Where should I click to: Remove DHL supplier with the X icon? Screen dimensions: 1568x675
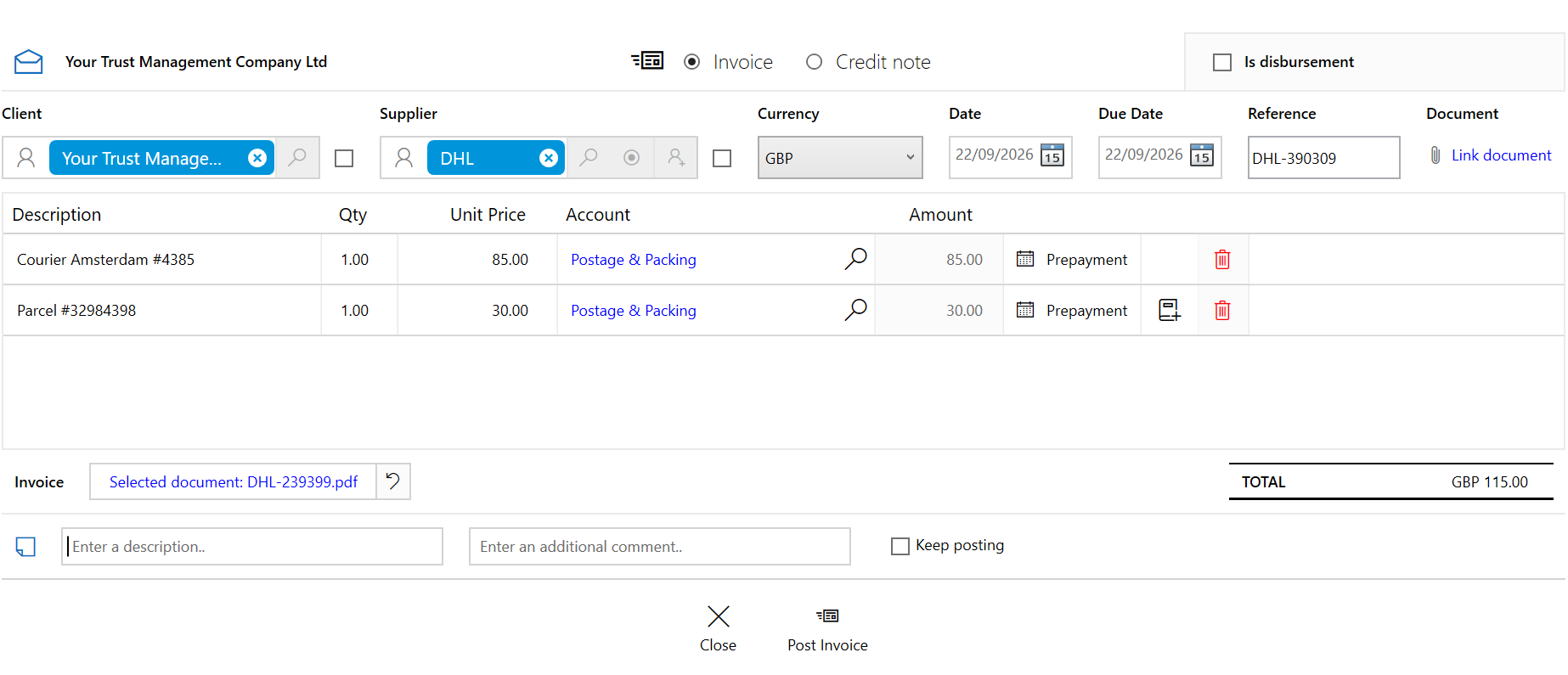tap(549, 158)
